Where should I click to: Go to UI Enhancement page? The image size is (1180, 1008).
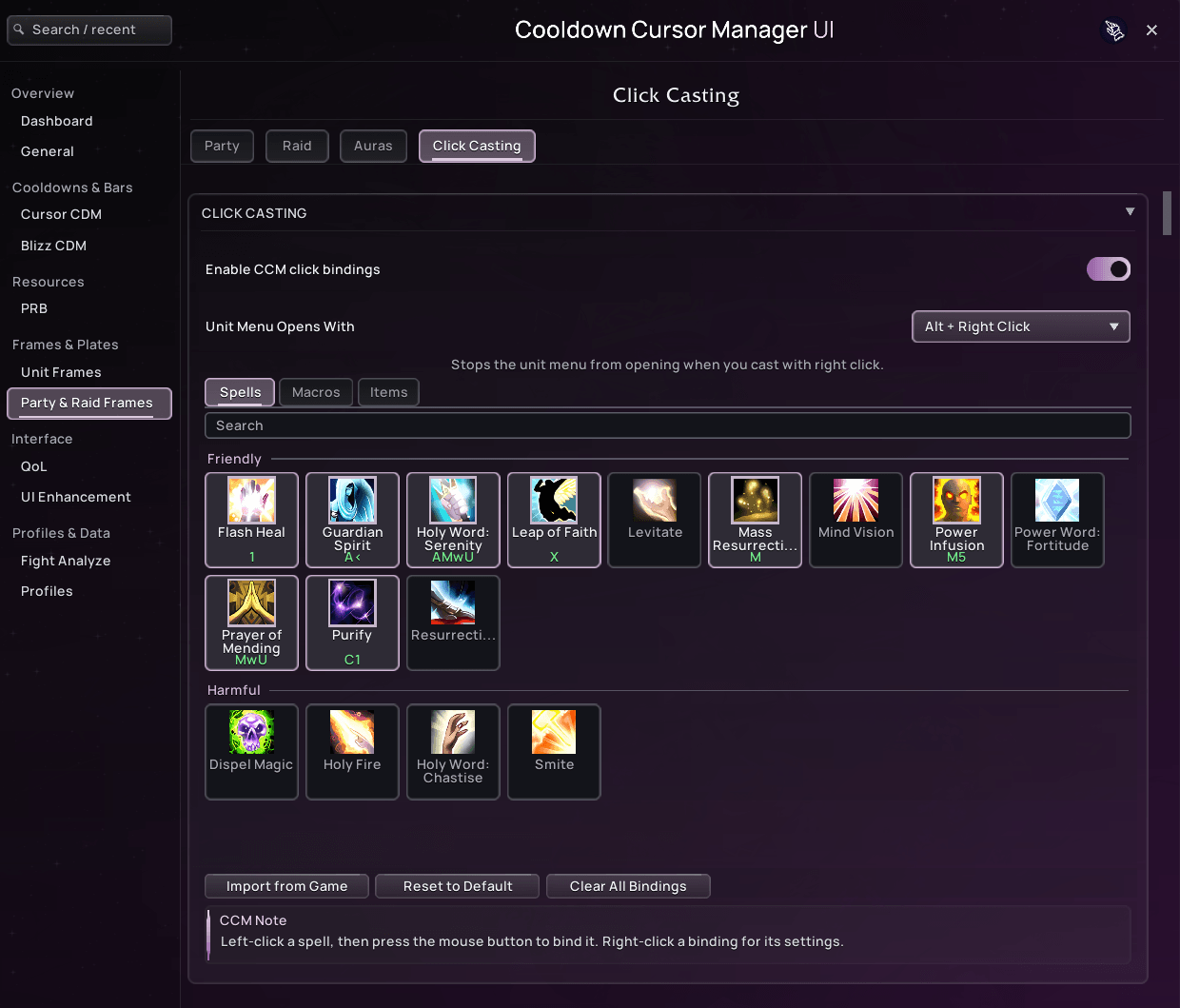click(x=76, y=497)
